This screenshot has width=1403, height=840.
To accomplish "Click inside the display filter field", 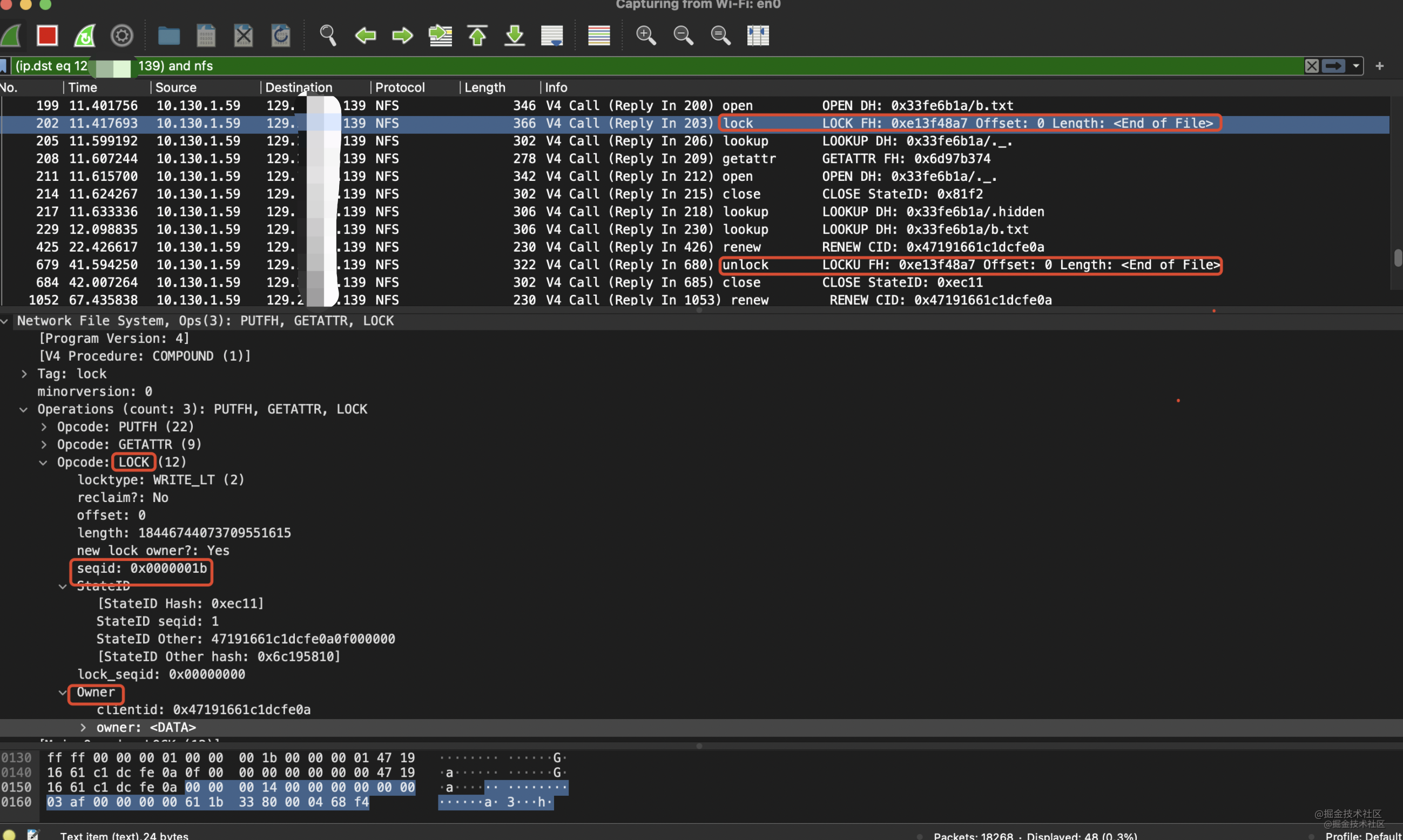I will coord(657,66).
